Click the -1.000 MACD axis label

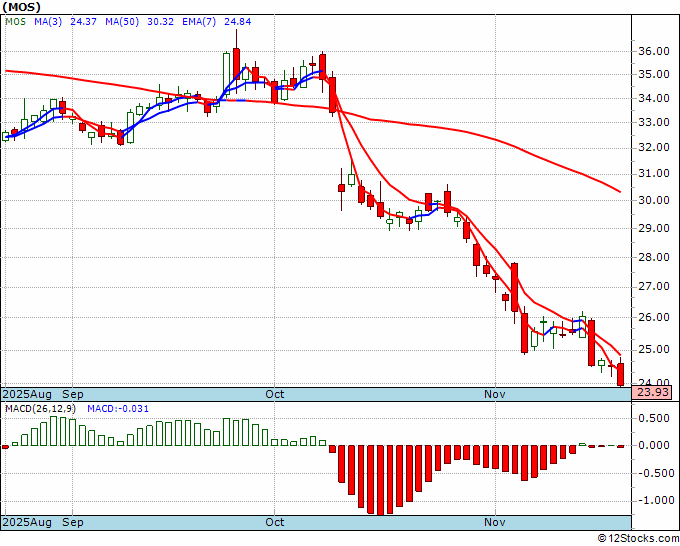(x=654, y=500)
